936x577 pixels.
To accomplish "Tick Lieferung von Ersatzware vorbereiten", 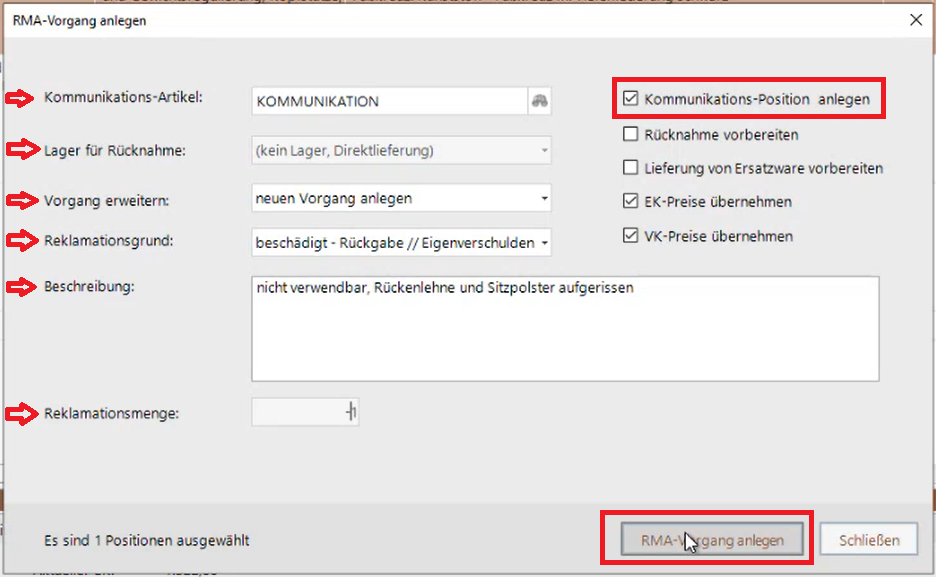I will pos(630,168).
